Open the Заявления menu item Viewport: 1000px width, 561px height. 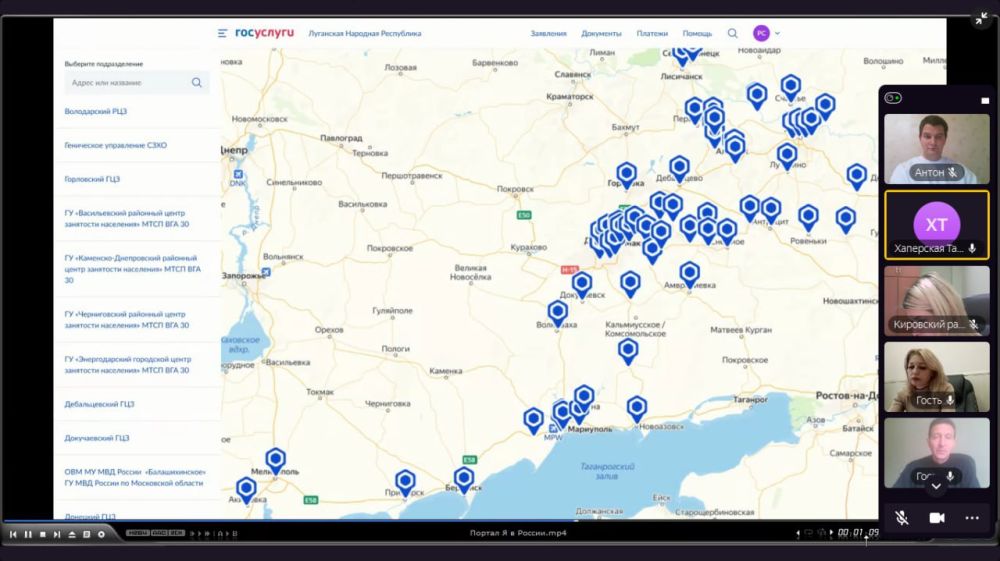(548, 33)
